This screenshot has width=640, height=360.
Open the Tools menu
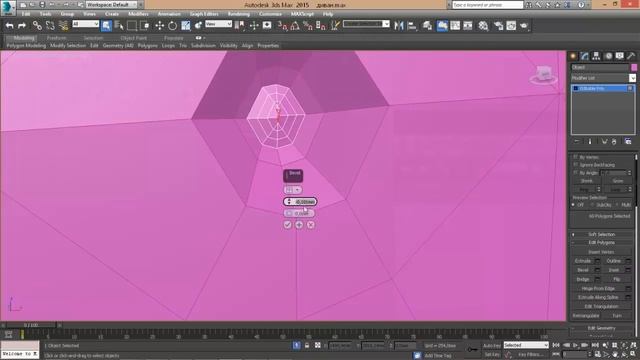pyautogui.click(x=45, y=14)
